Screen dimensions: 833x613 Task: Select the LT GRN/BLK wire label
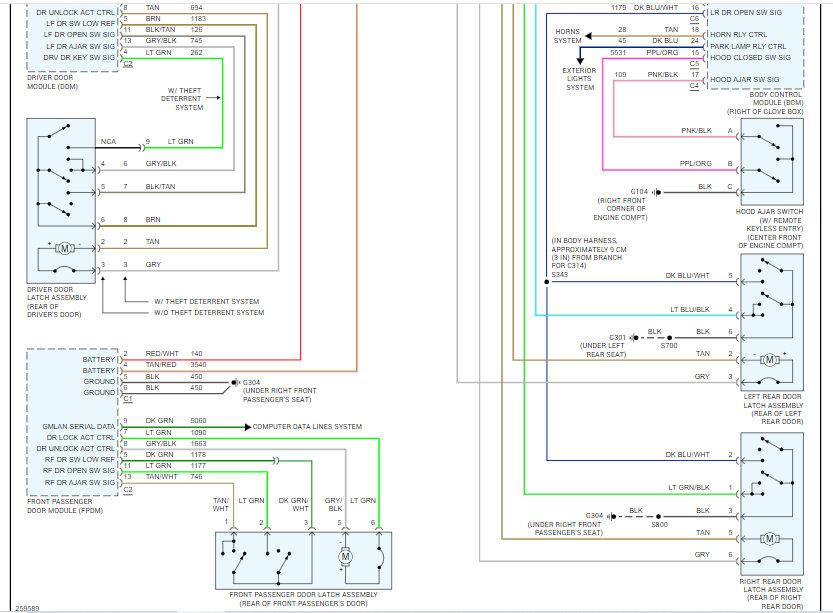[x=689, y=487]
